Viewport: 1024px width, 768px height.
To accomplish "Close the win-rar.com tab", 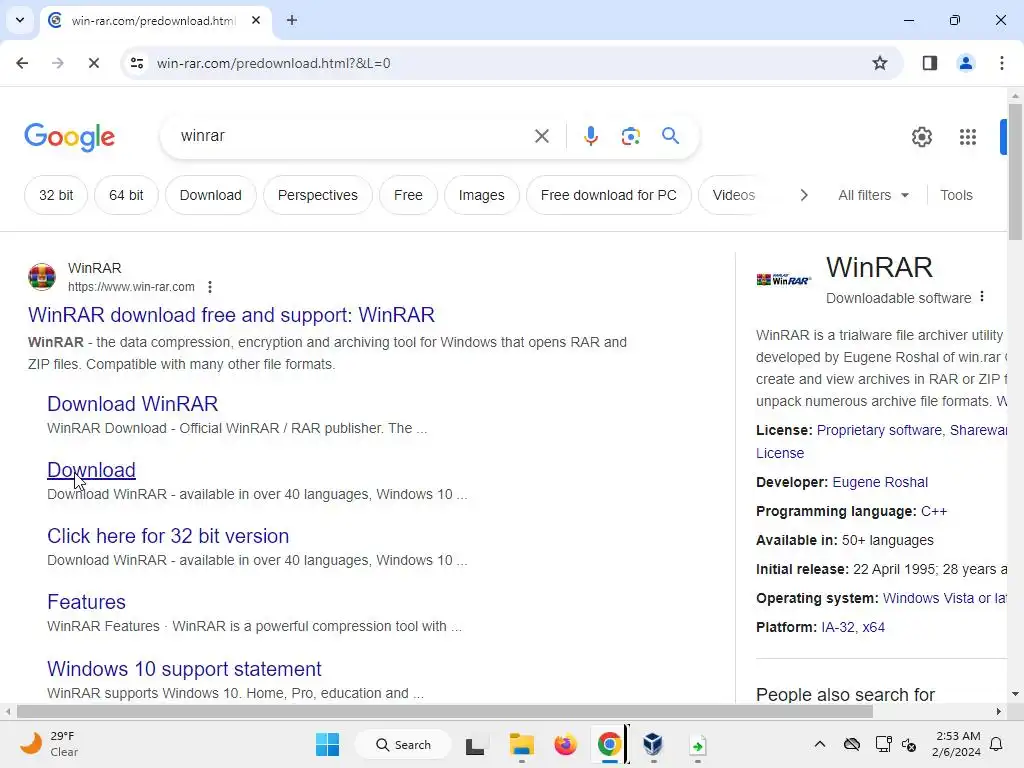I will click(x=256, y=20).
